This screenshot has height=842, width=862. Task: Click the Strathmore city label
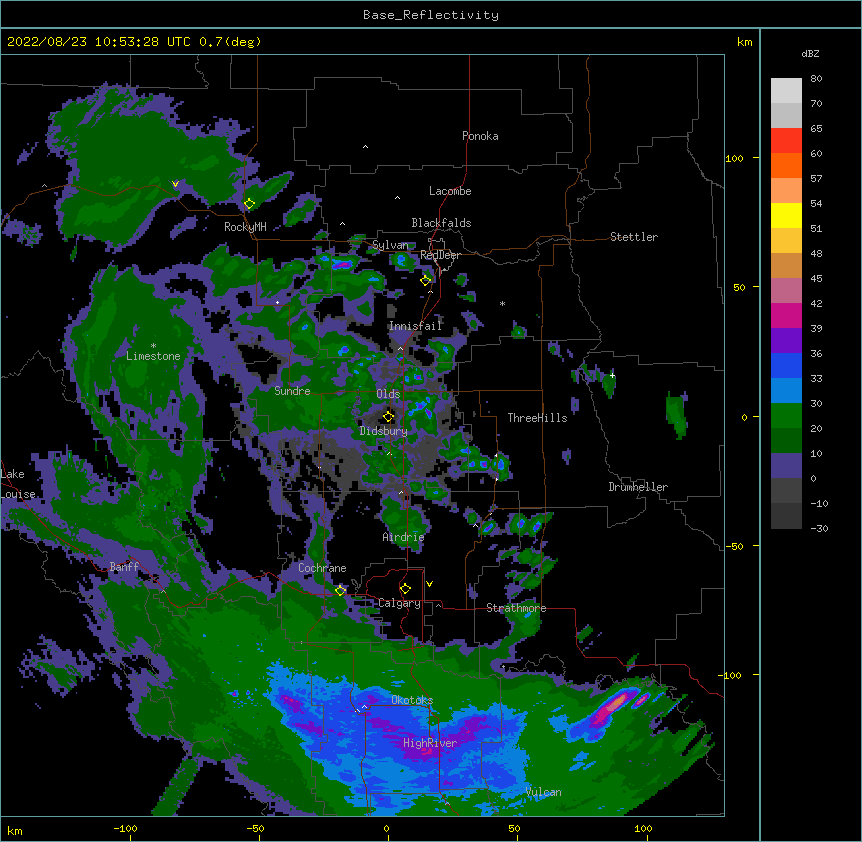point(516,608)
